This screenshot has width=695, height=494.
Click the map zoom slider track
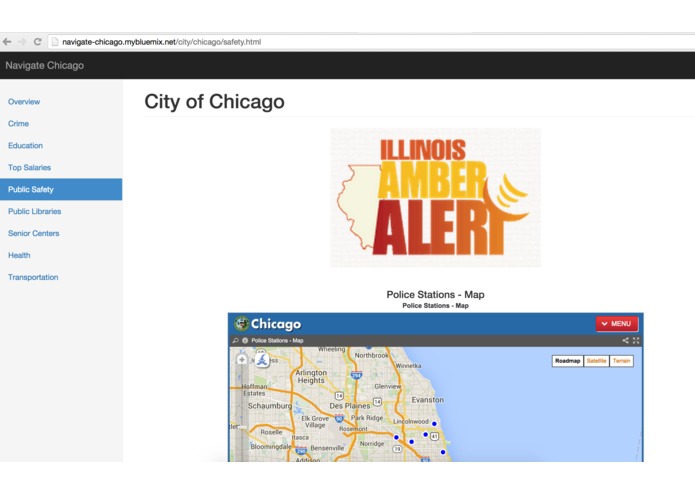coord(242,412)
